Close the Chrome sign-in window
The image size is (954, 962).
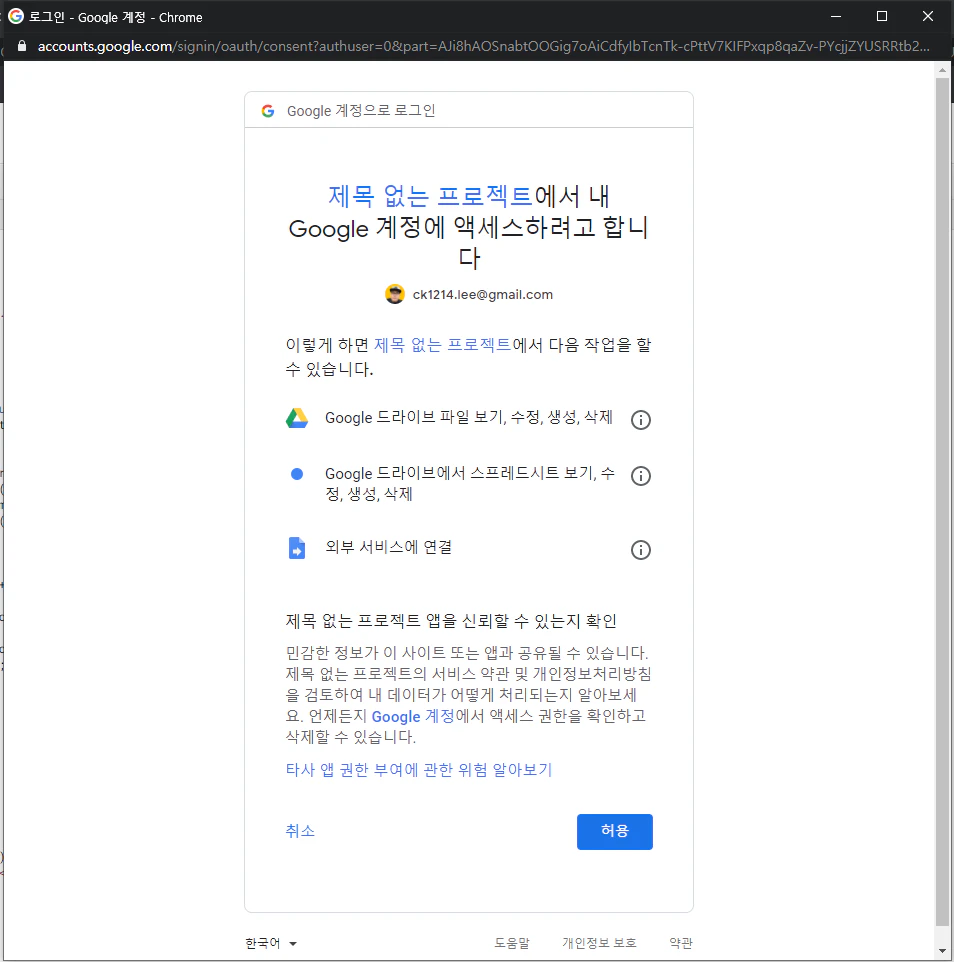(x=928, y=17)
